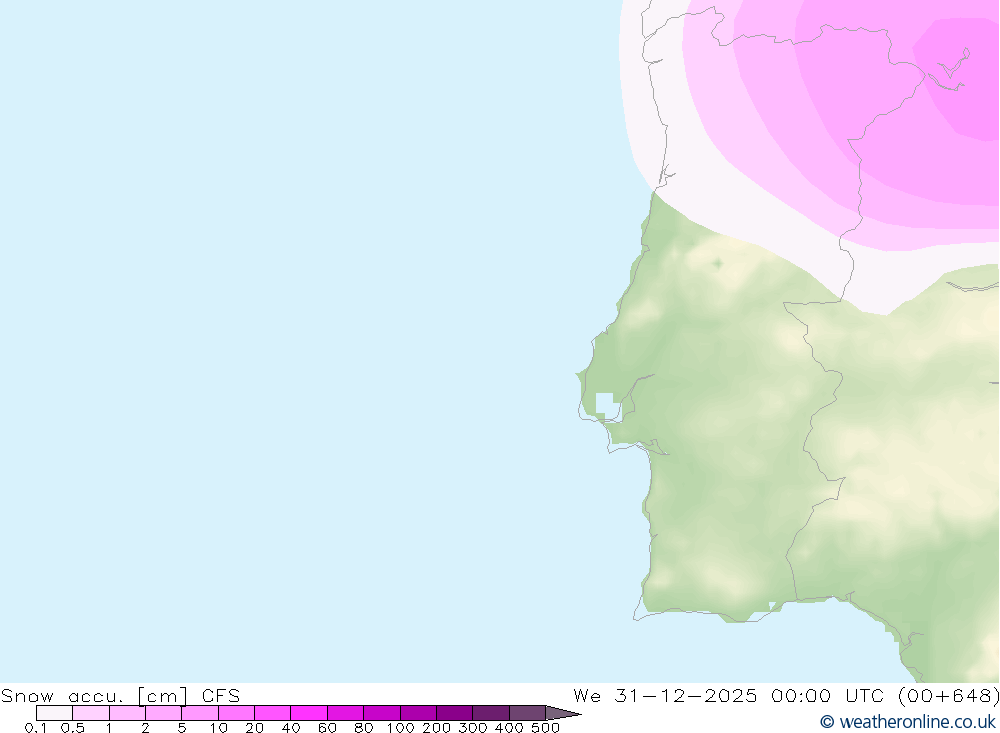Click the legend label '80'
This screenshot has height=733, width=1000.
[364, 727]
